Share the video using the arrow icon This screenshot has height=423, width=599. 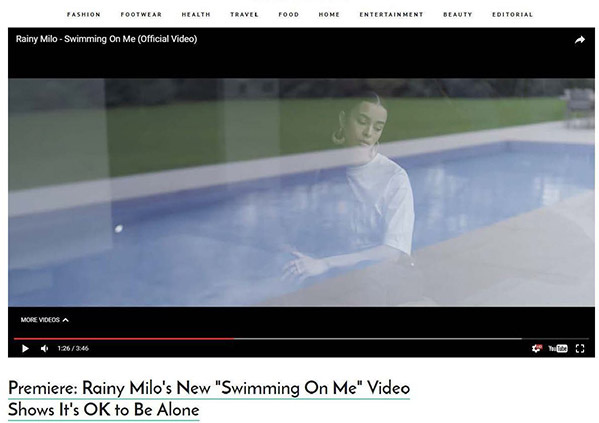(x=580, y=40)
